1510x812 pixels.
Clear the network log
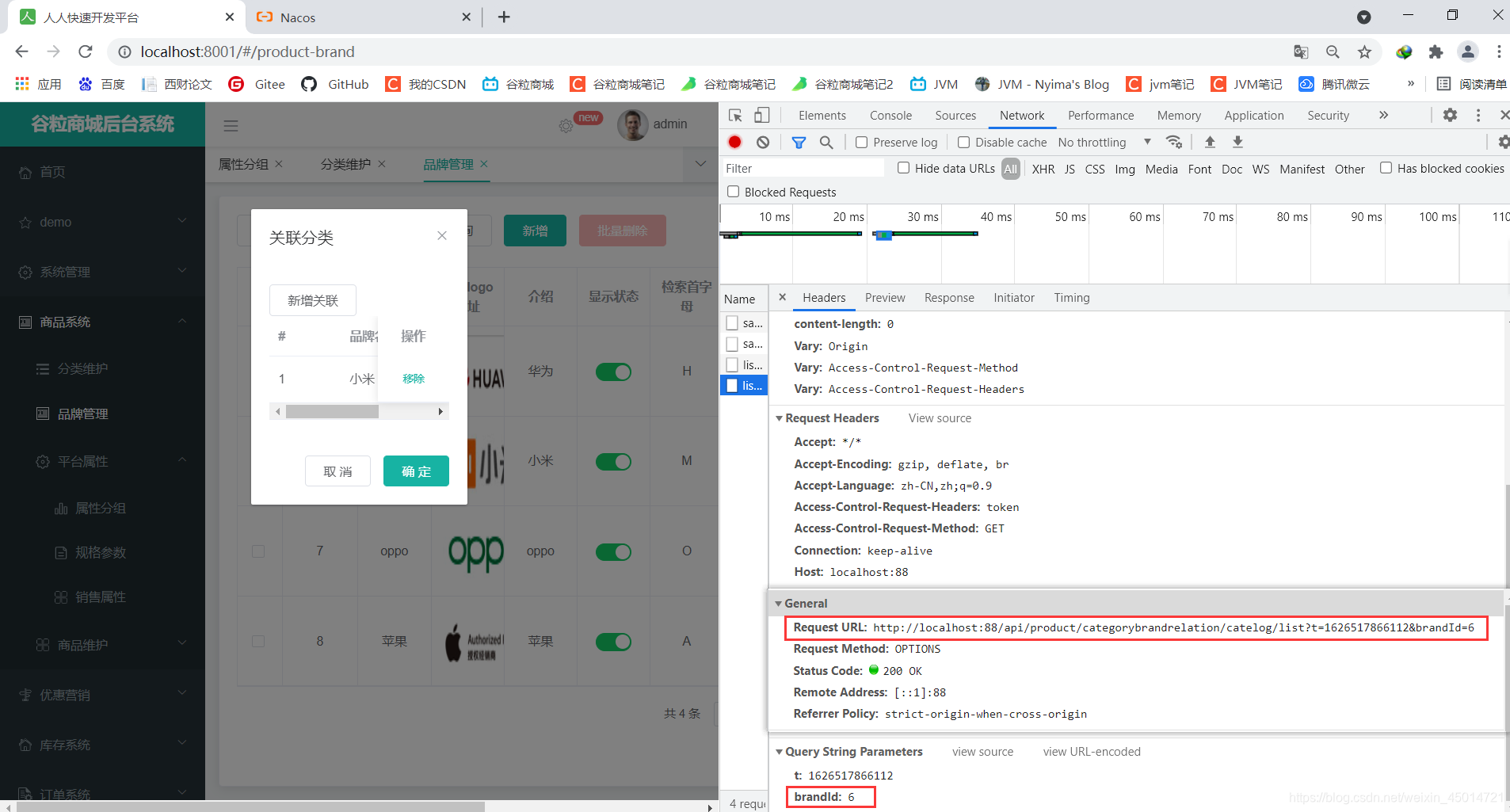coord(763,142)
